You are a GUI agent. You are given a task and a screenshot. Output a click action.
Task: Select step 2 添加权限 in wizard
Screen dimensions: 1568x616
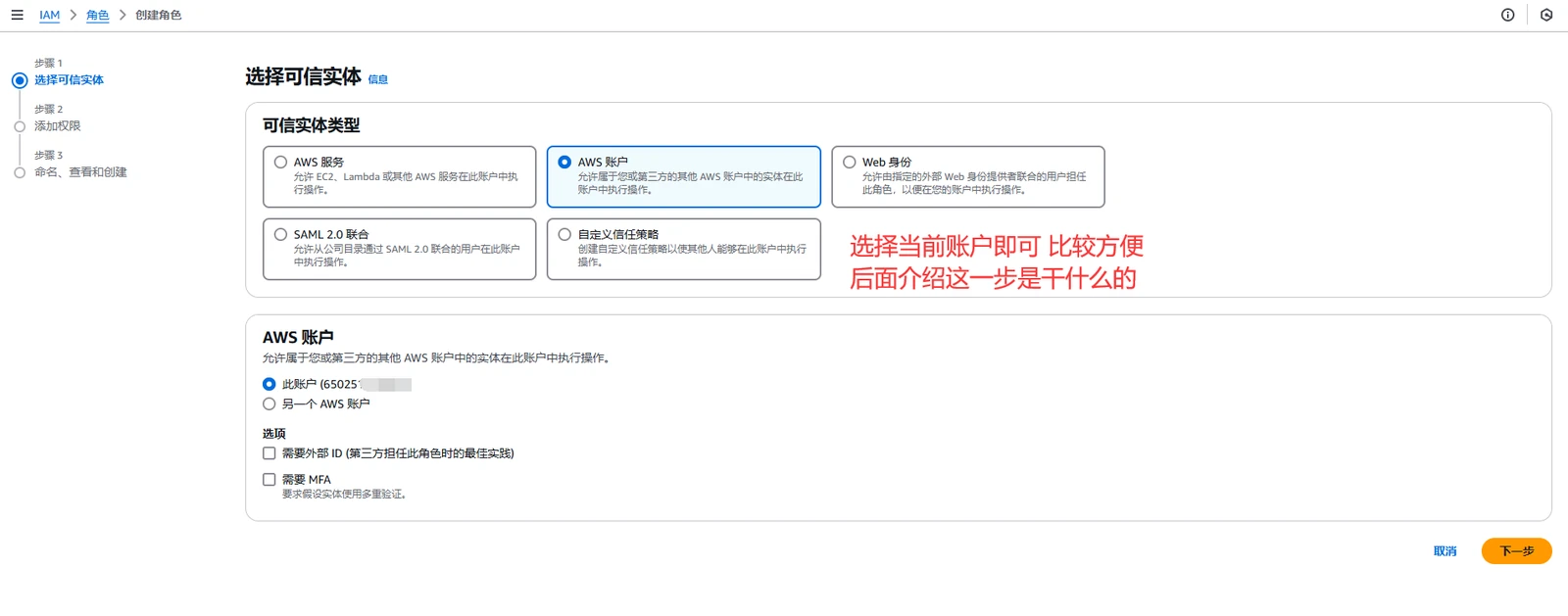click(57, 126)
